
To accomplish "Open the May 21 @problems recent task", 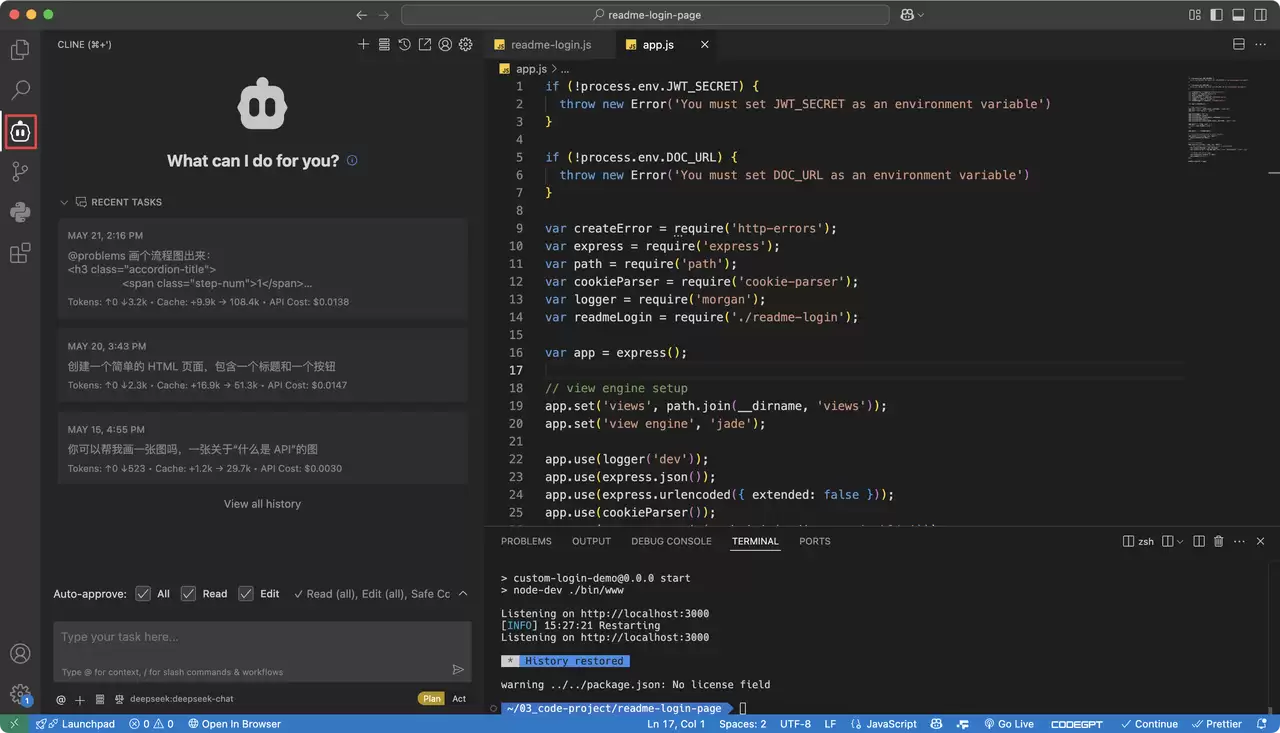I will pos(263,268).
